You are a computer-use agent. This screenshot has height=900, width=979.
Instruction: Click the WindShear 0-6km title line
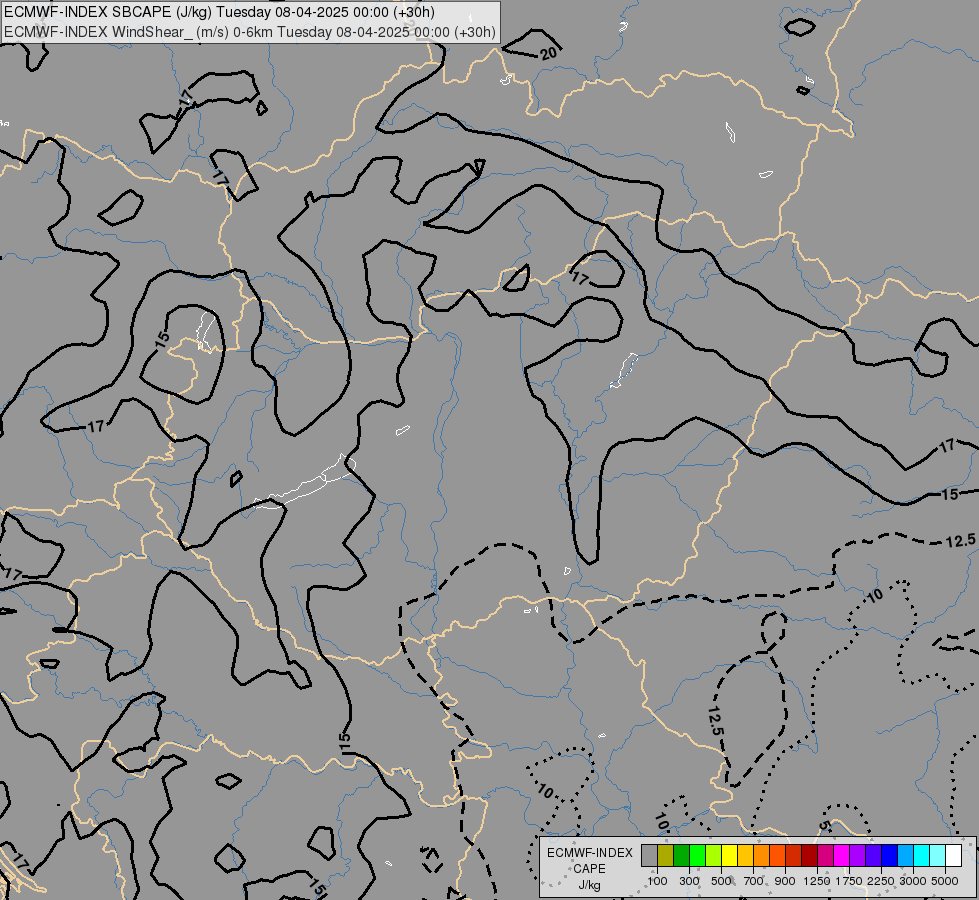tap(250, 32)
